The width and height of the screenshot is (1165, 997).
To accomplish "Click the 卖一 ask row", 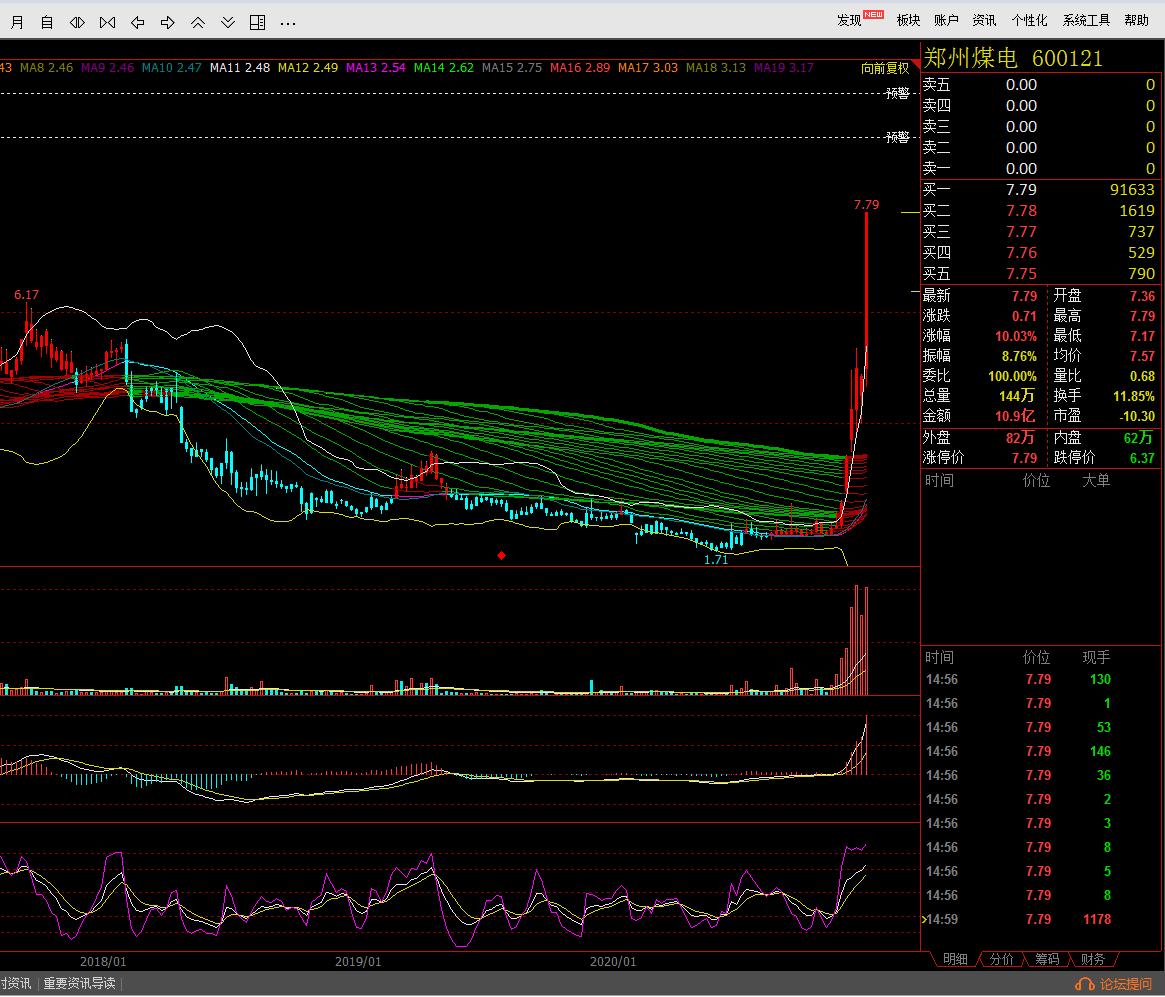I will point(1039,169).
